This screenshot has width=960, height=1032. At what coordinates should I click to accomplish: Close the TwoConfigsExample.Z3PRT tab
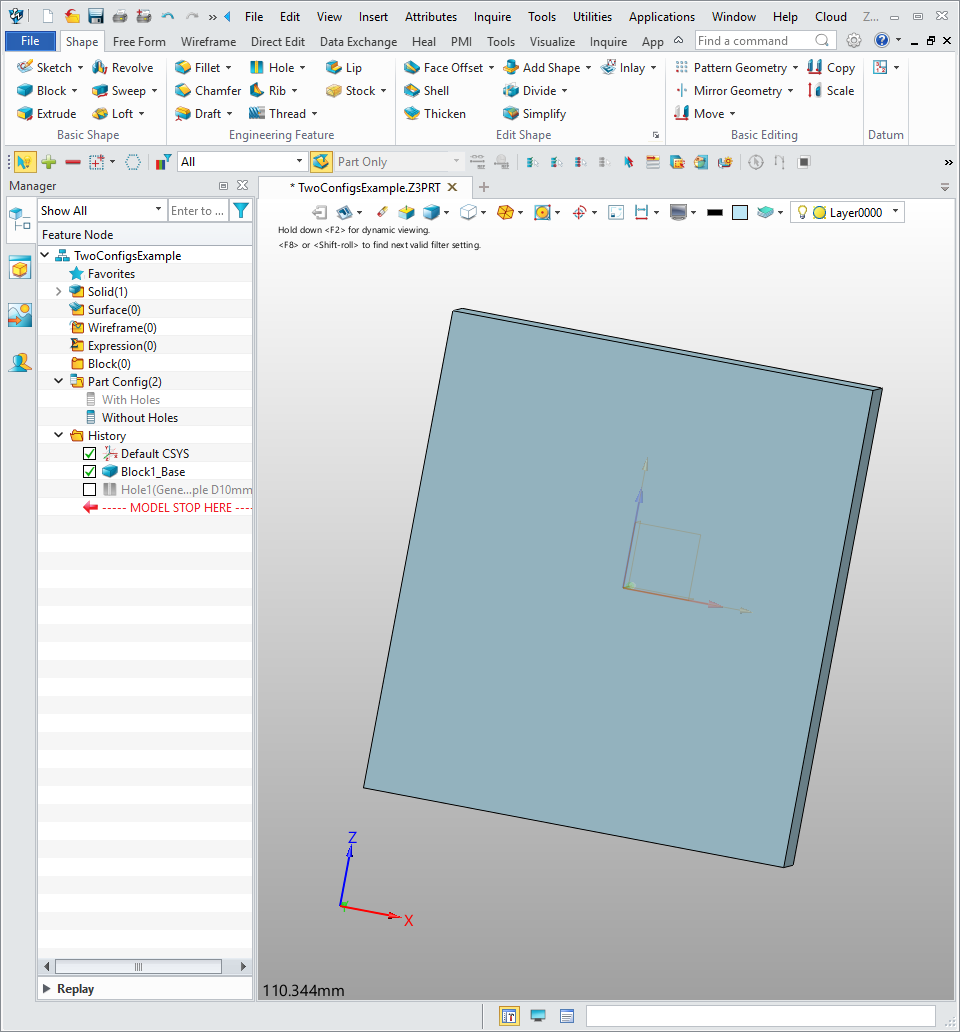click(x=453, y=188)
